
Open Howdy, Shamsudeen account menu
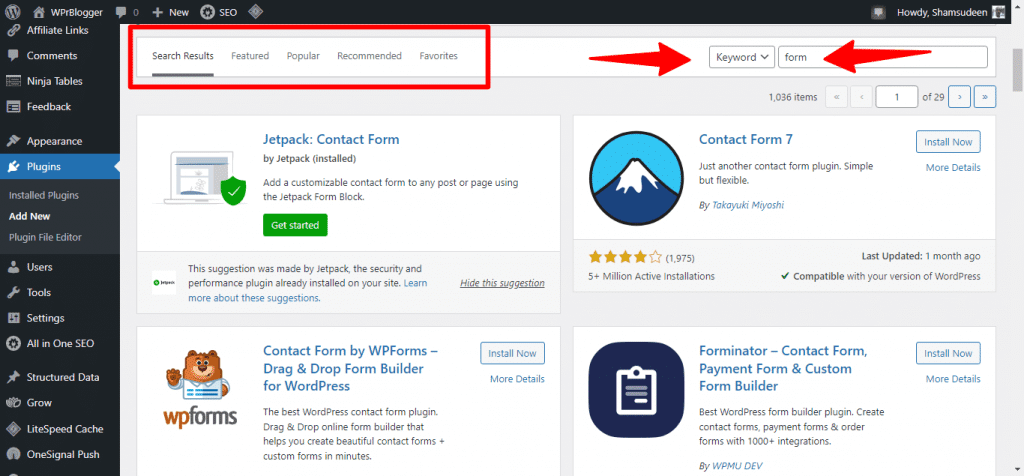[951, 12]
